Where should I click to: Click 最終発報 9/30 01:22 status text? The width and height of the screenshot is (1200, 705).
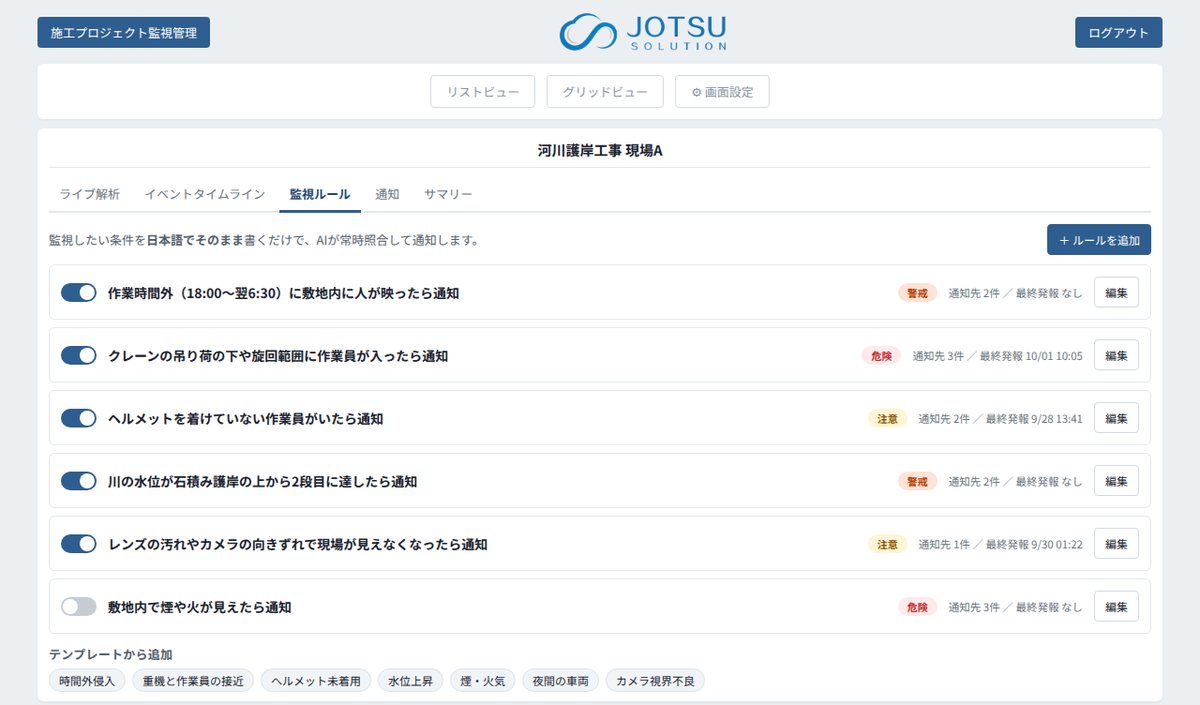[x=1034, y=544]
